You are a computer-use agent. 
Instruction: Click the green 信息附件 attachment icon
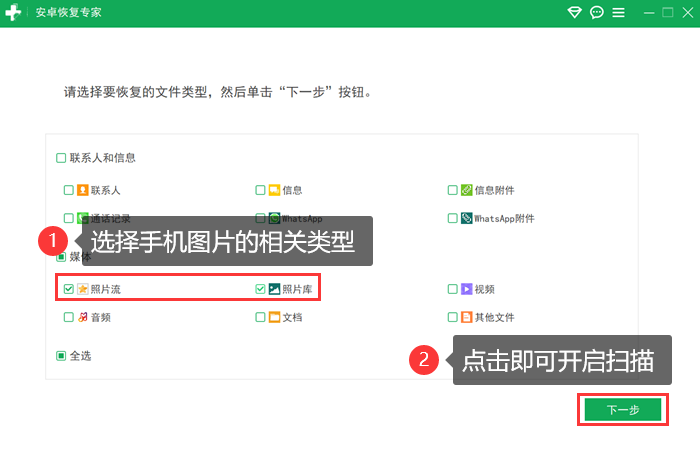[466, 190]
